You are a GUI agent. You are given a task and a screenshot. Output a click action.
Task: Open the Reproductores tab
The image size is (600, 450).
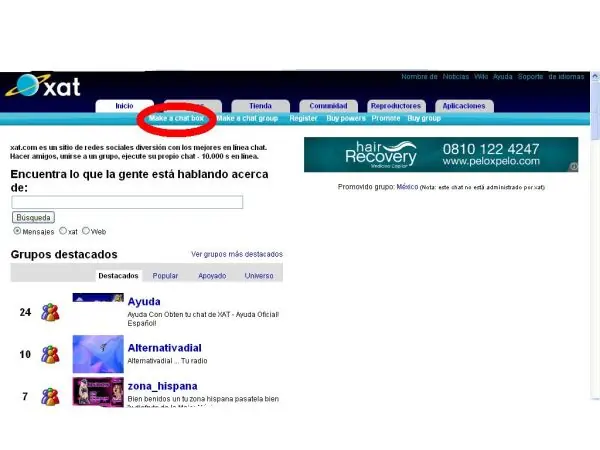tap(396, 106)
